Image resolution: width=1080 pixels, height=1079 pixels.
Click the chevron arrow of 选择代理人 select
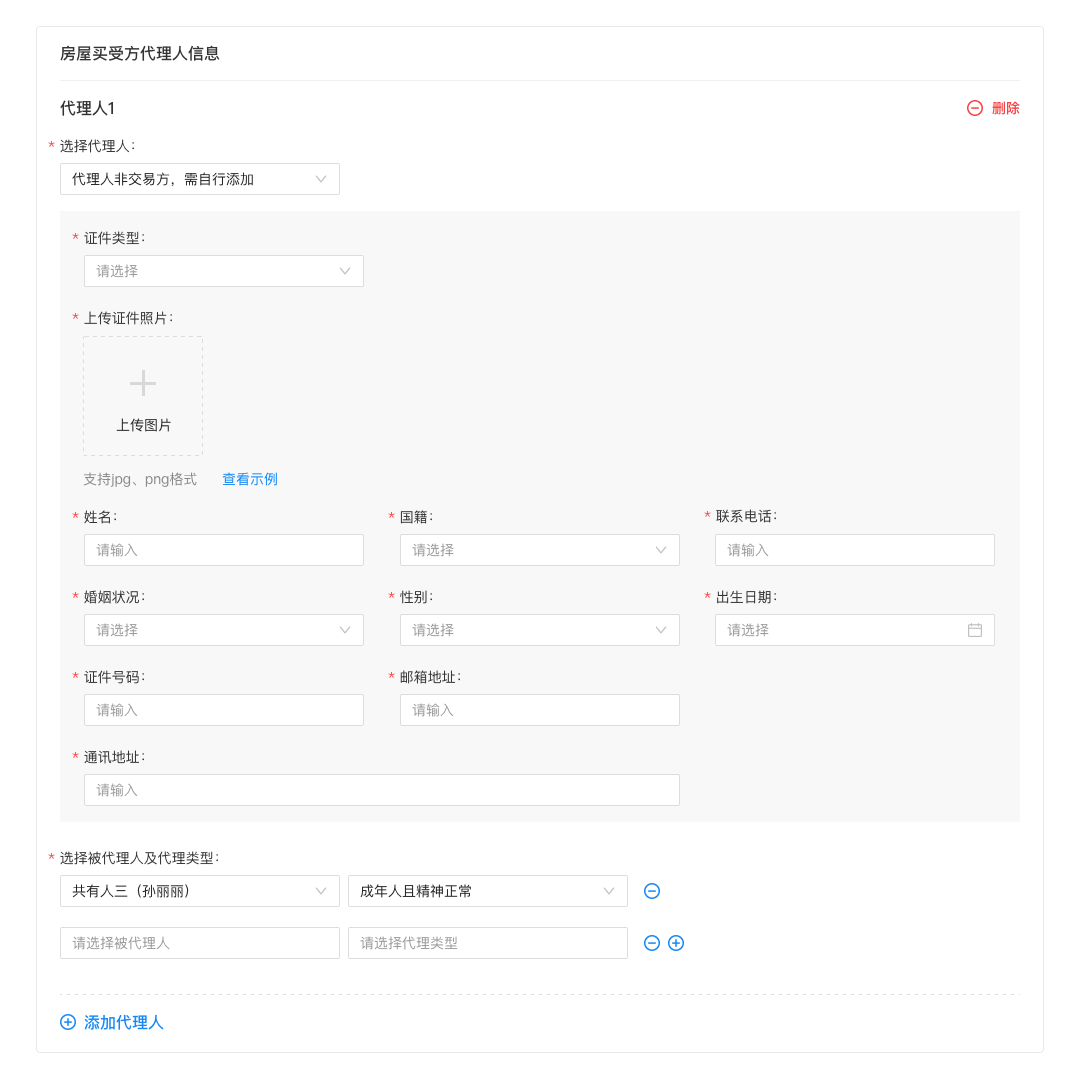(x=320, y=179)
